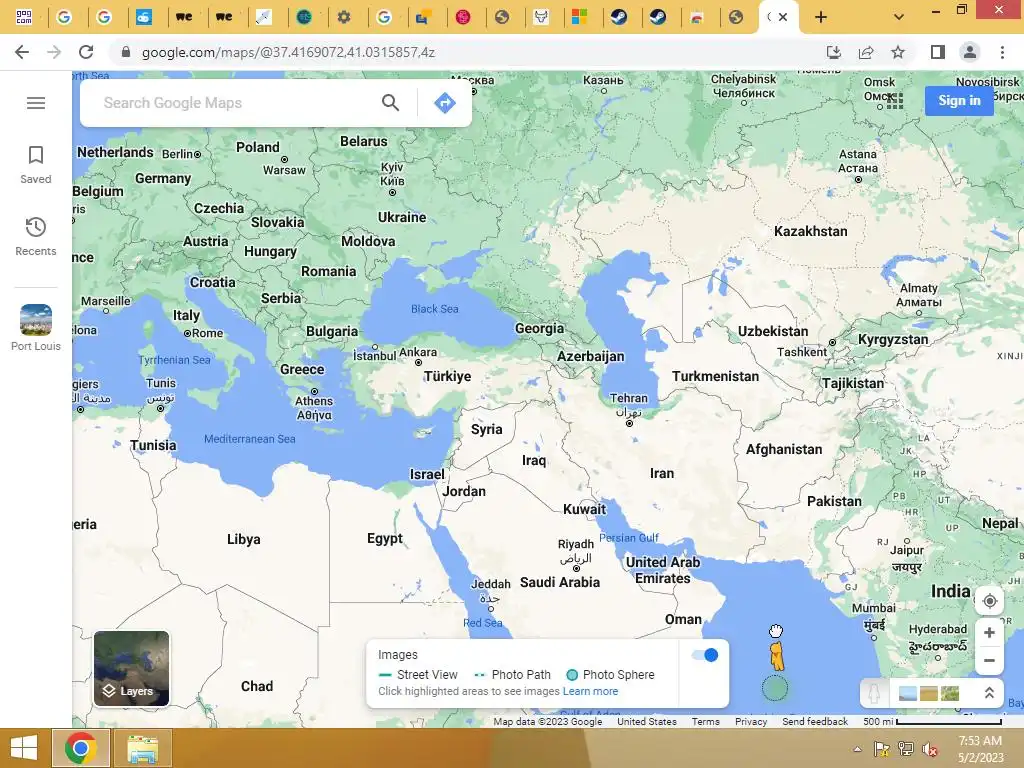Switch to the gear settings tab

point(344,17)
